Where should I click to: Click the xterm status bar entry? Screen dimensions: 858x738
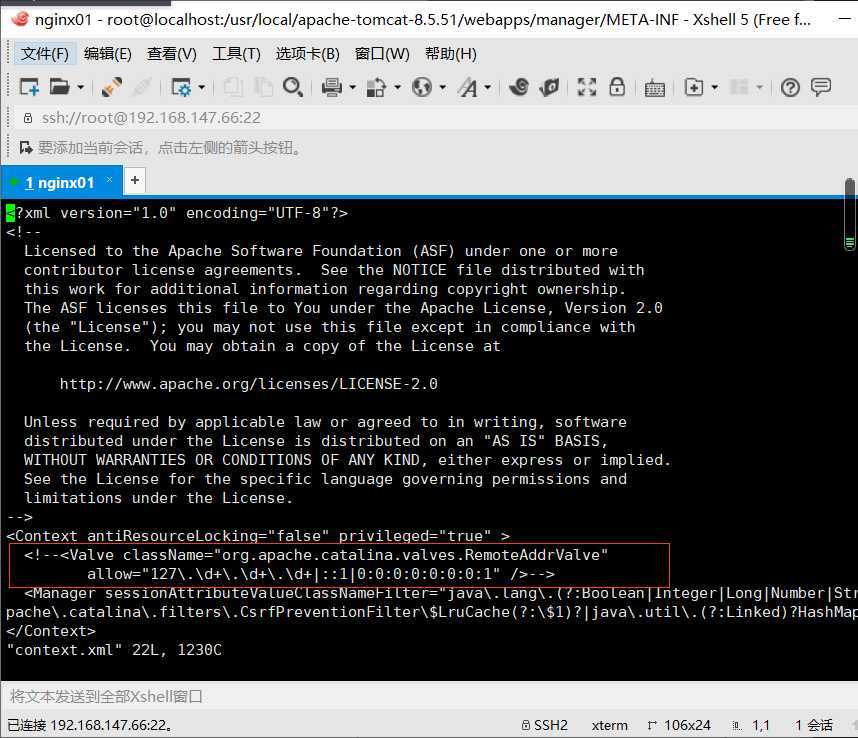(610, 725)
